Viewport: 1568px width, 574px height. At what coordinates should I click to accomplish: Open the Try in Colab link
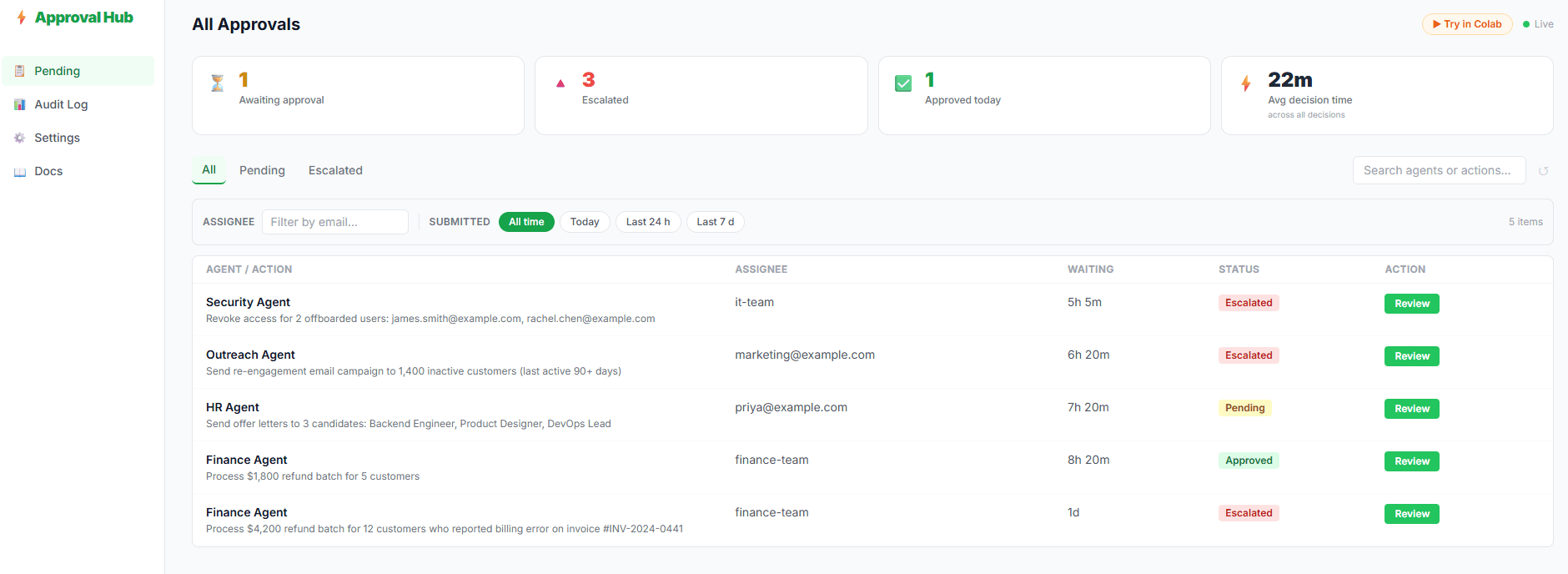coord(1467,24)
